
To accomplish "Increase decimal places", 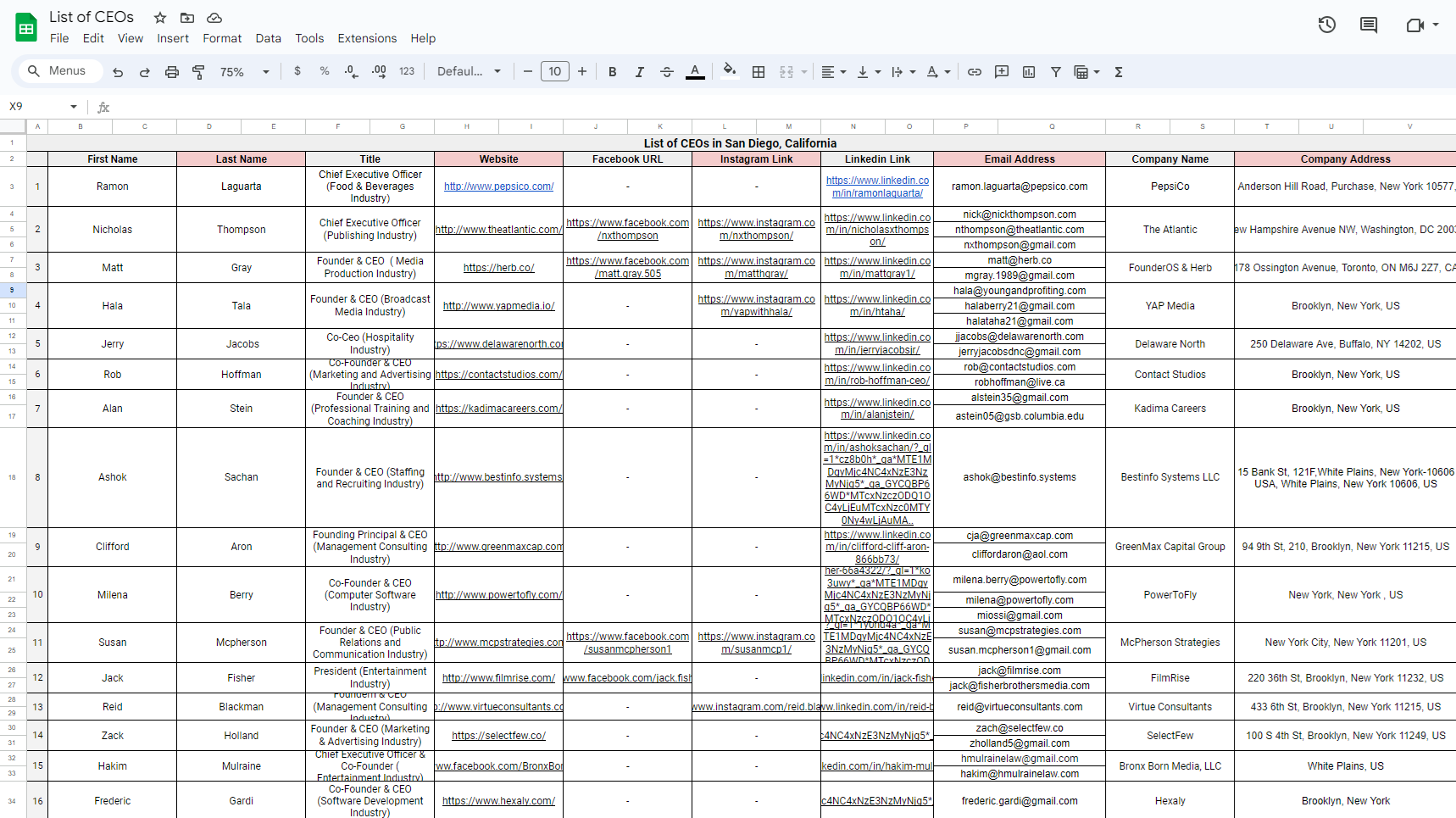I will (x=379, y=71).
